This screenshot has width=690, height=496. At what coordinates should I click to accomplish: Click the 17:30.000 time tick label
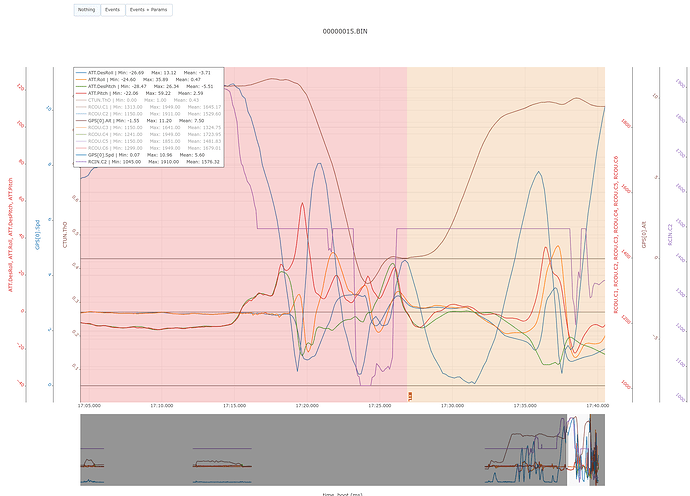(x=452, y=406)
